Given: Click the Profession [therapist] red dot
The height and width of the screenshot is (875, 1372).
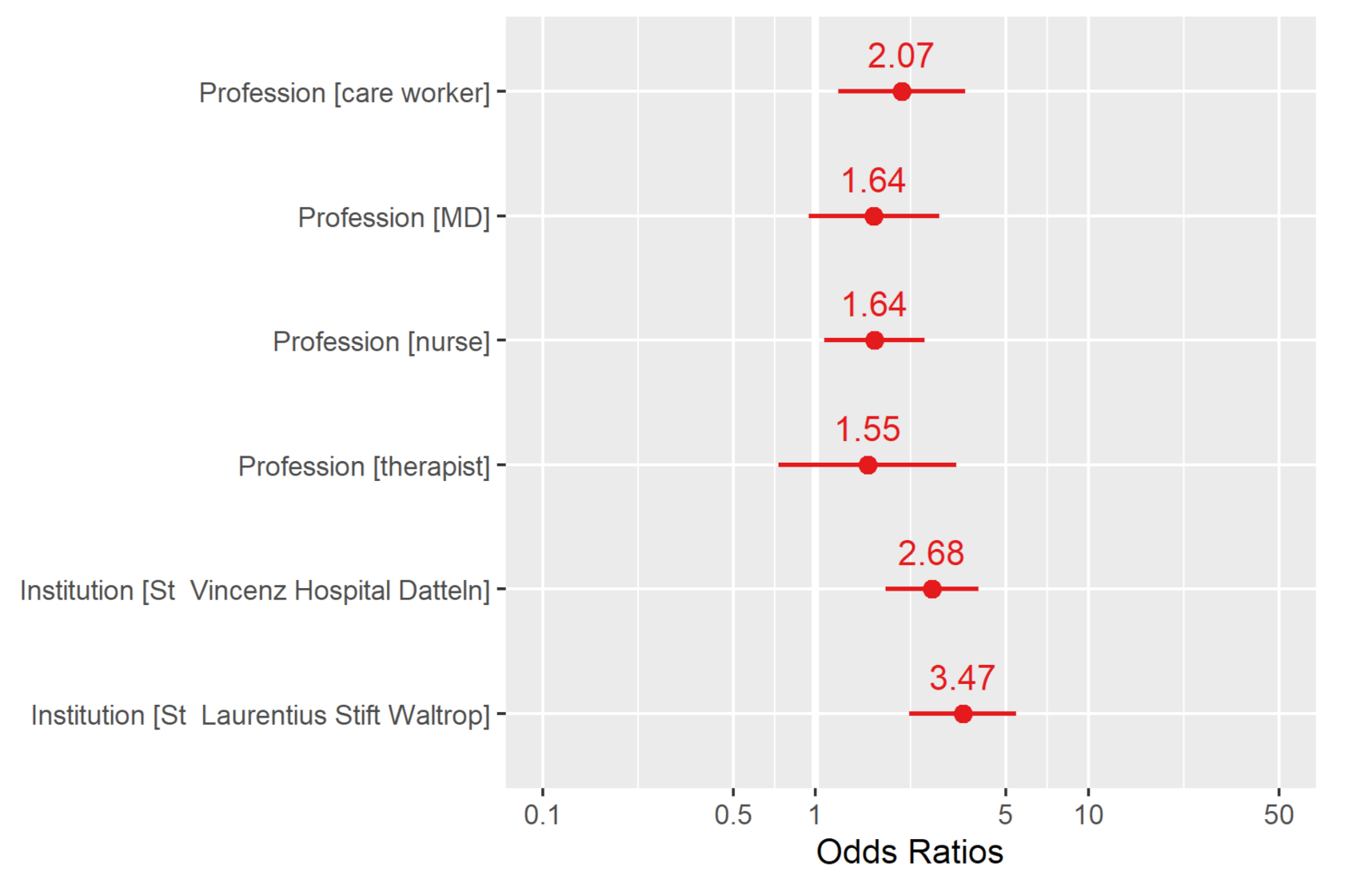Looking at the screenshot, I should click(867, 465).
